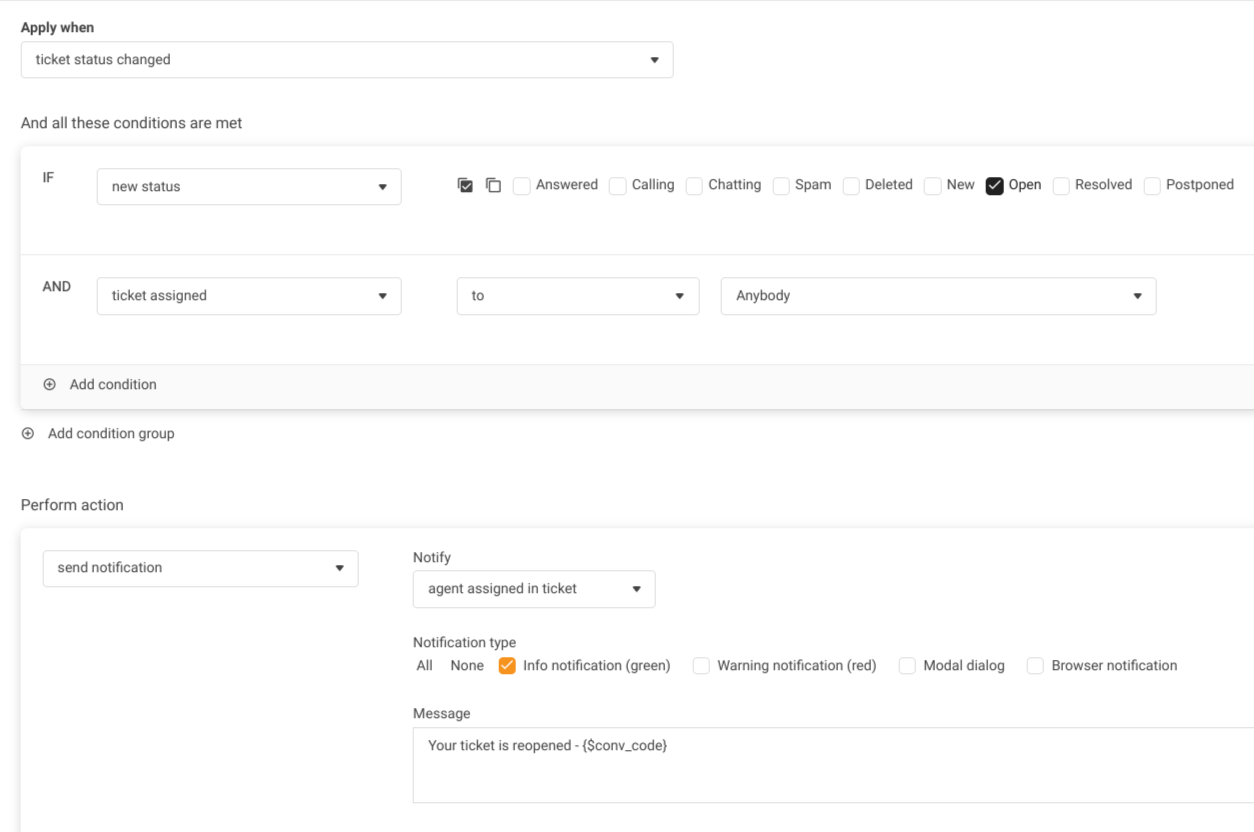The image size is (1254, 832).
Task: Toggle Info notification (green) checkbox
Action: point(507,666)
